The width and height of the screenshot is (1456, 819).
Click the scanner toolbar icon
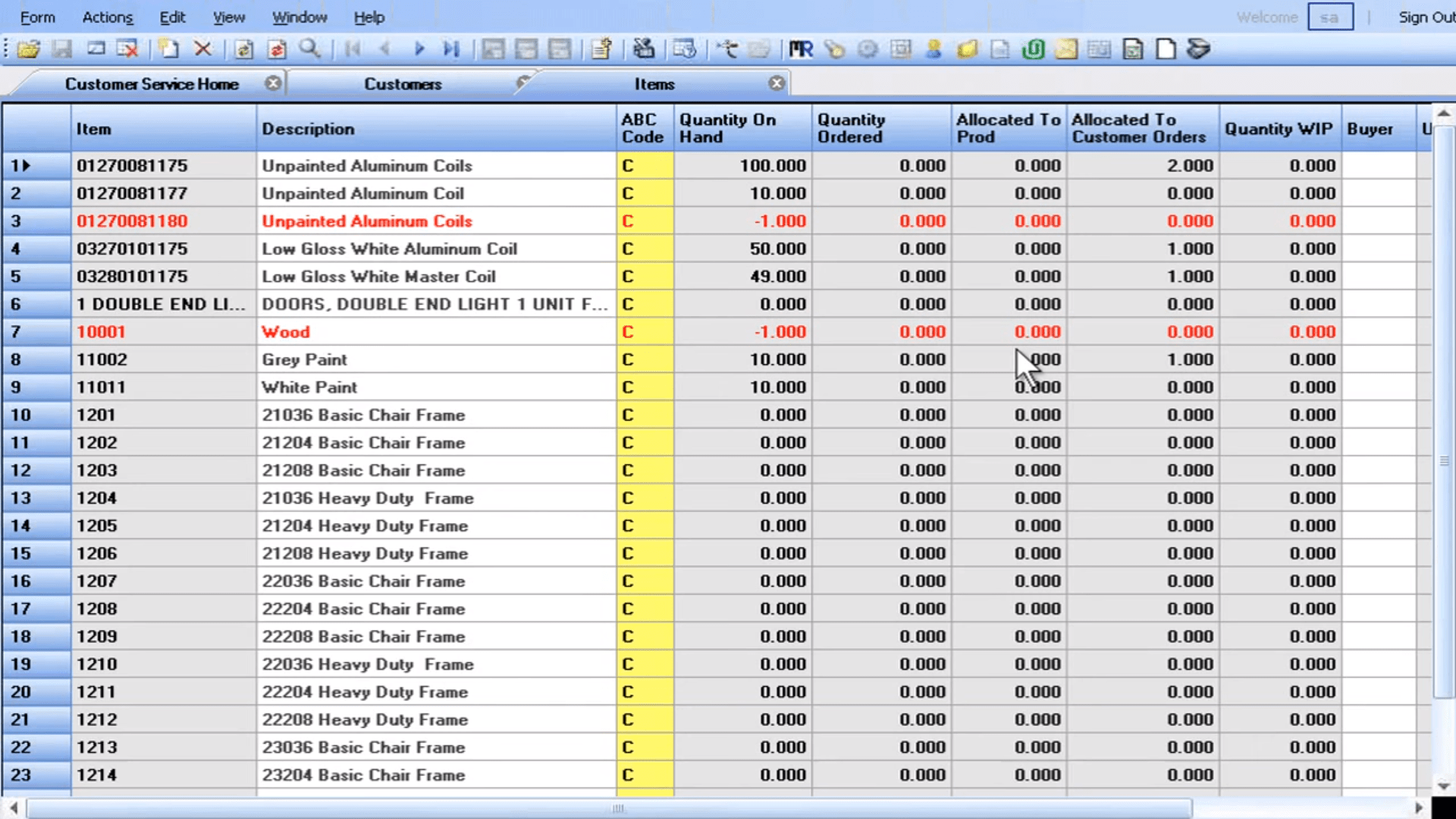(x=1199, y=50)
